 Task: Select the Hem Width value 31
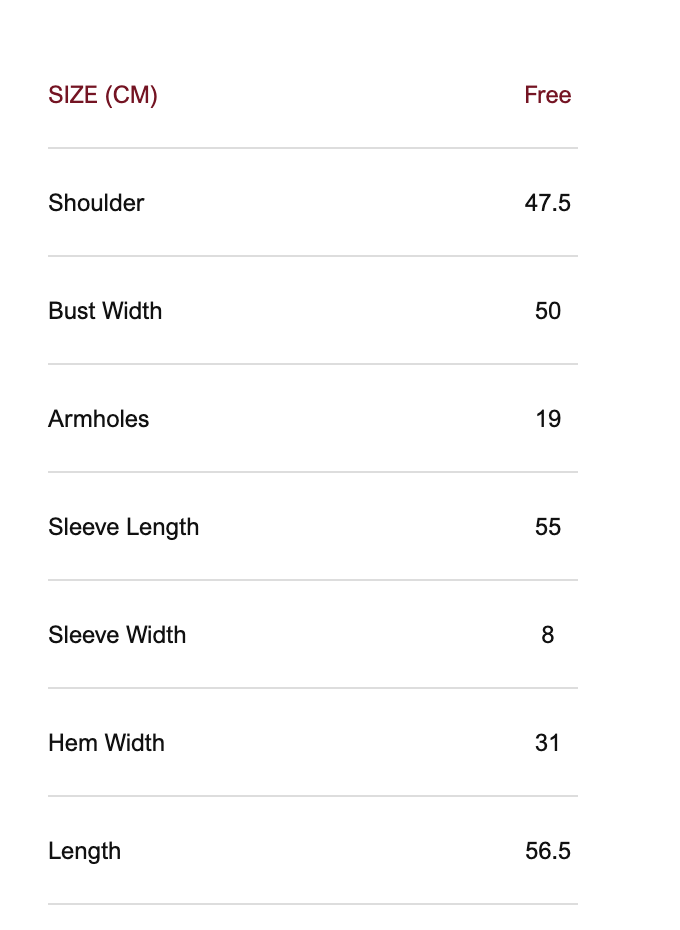547,743
